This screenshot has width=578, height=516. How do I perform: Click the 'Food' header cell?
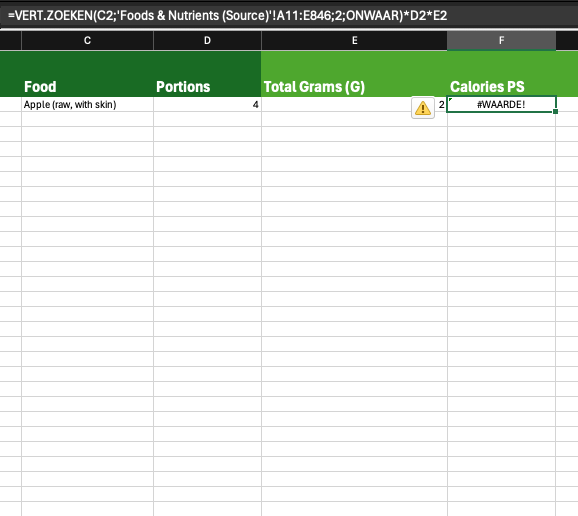point(87,74)
